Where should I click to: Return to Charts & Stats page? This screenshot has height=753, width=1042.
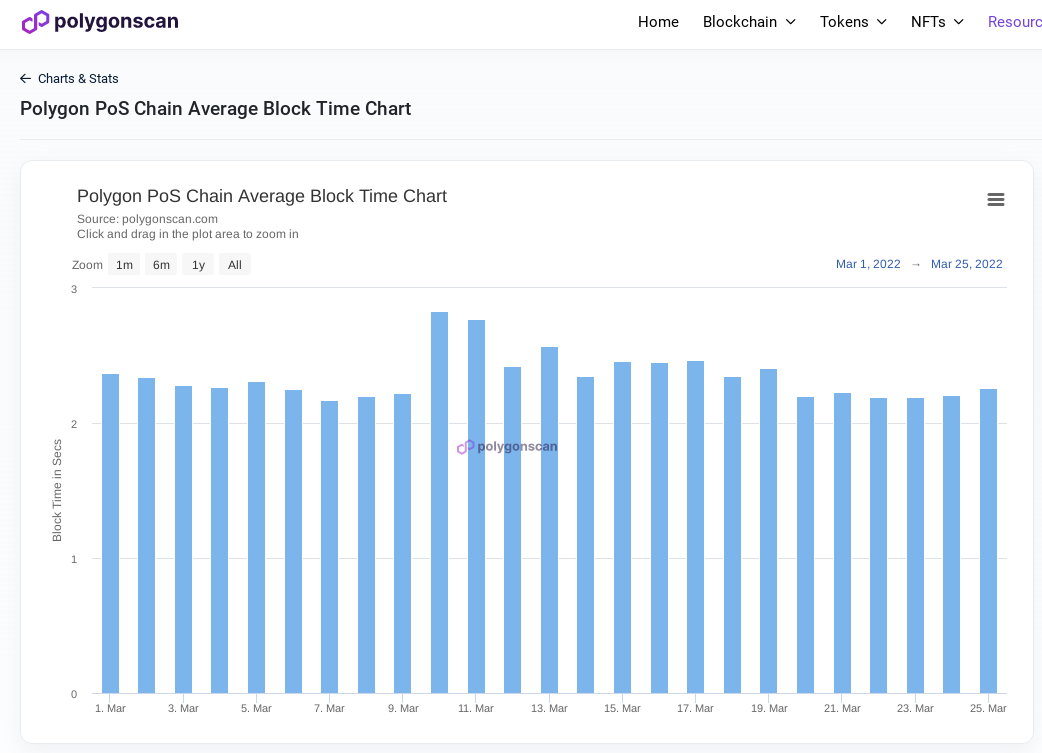[x=78, y=79]
